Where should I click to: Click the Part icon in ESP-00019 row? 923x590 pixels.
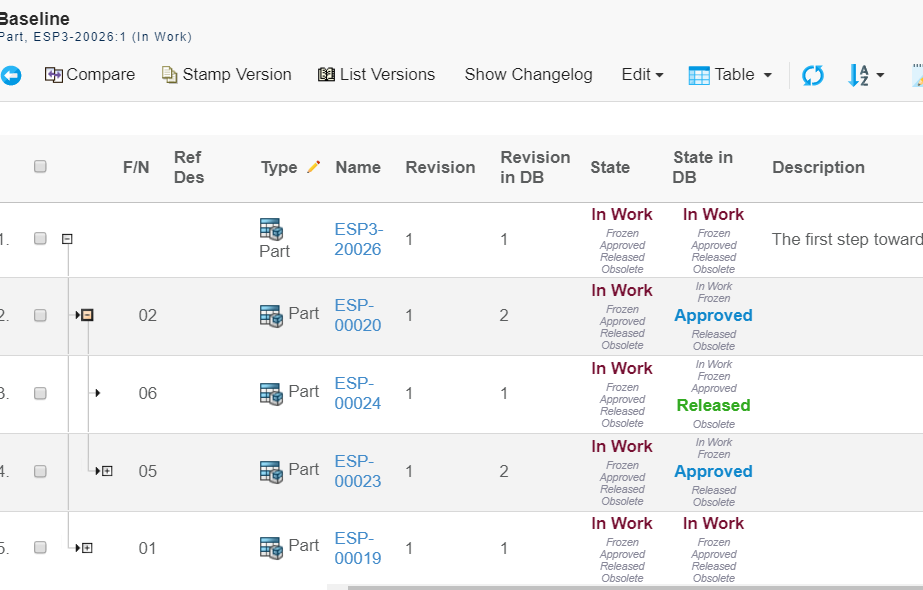click(271, 547)
